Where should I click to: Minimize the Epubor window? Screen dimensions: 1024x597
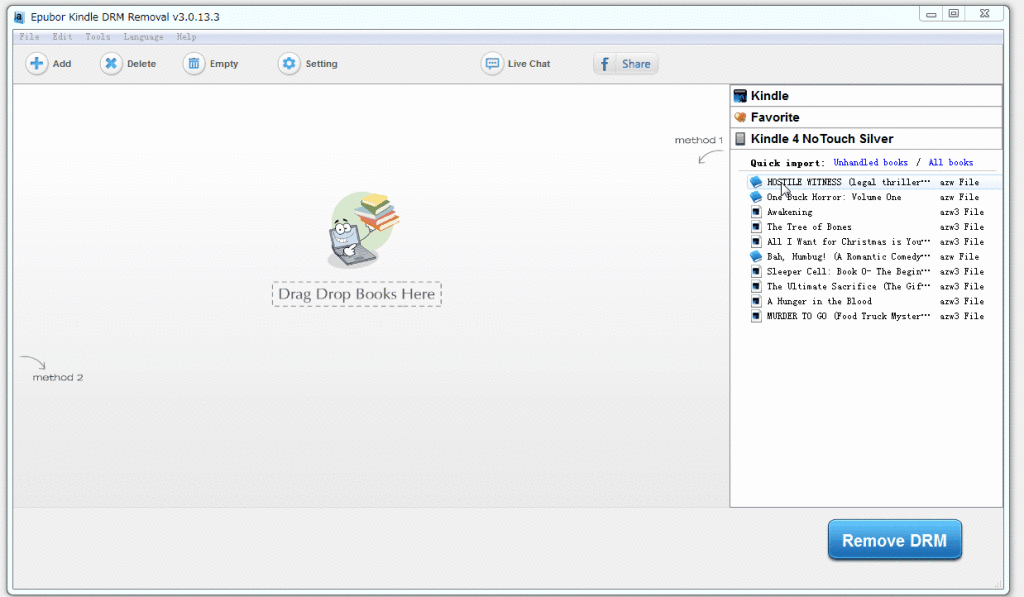(x=931, y=13)
